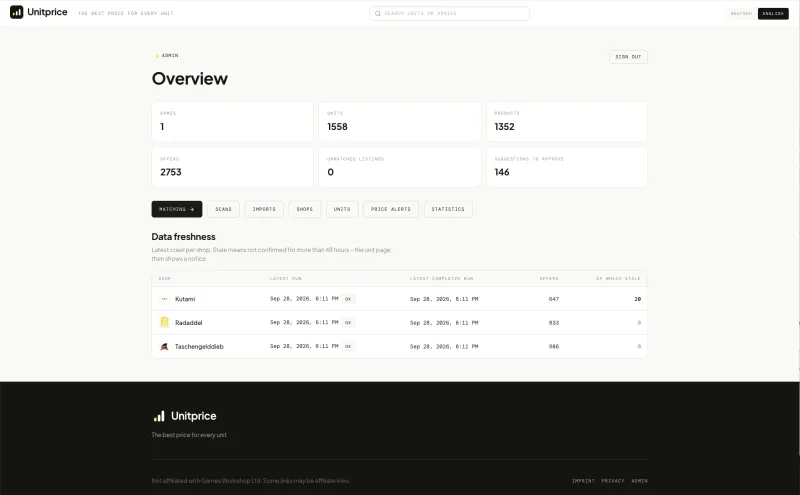Click Kutami's stale count 20
The image size is (800, 495).
point(637,299)
